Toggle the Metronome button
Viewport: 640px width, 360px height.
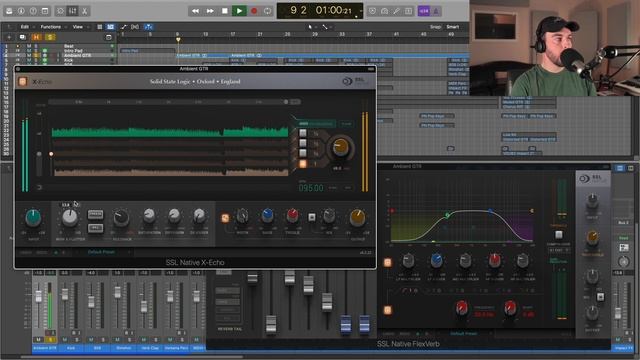[436, 11]
